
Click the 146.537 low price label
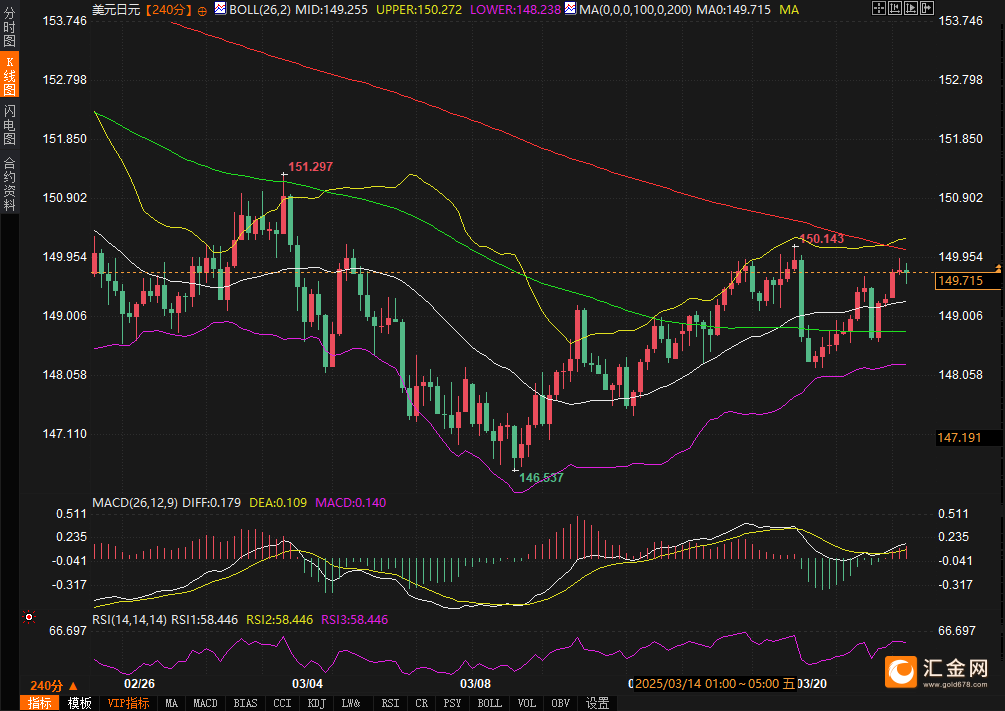(x=542, y=478)
